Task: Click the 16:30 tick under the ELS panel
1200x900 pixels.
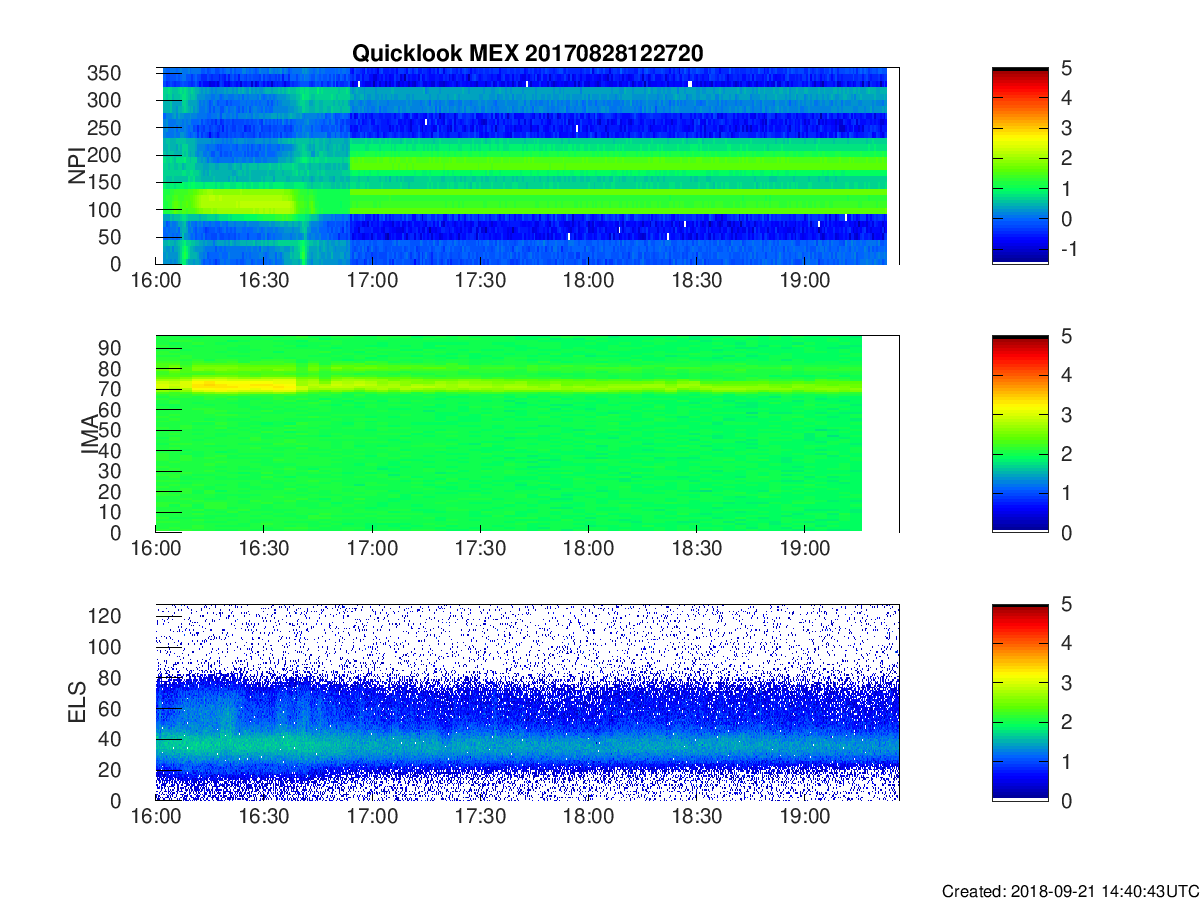Action: coord(264,816)
